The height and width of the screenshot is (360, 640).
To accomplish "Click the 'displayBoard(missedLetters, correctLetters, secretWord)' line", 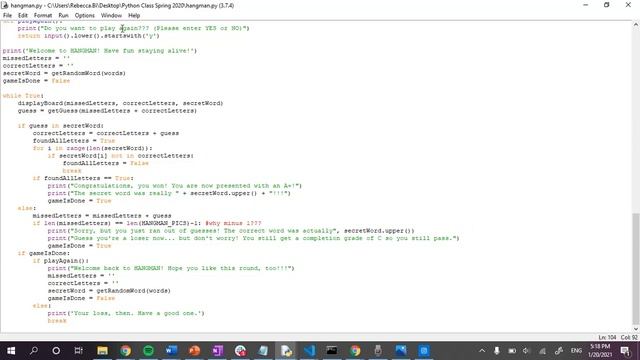I will [x=120, y=103].
